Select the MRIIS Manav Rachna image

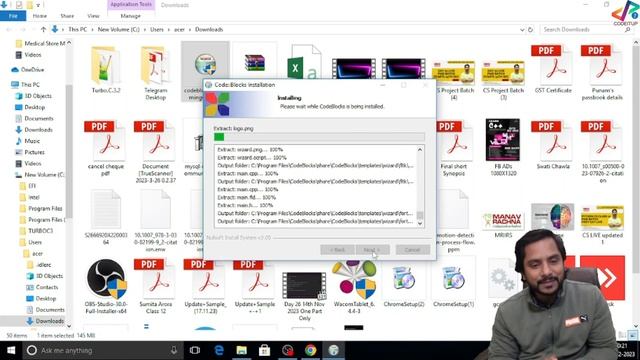[x=503, y=220]
